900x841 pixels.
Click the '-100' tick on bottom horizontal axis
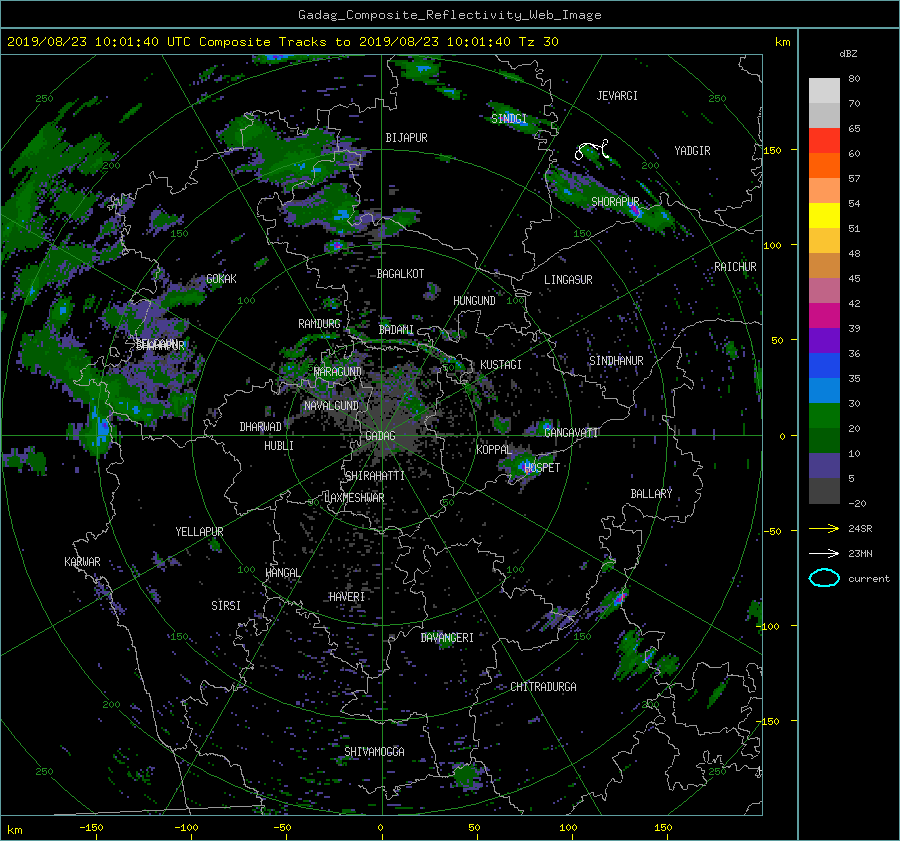pyautogui.click(x=187, y=827)
